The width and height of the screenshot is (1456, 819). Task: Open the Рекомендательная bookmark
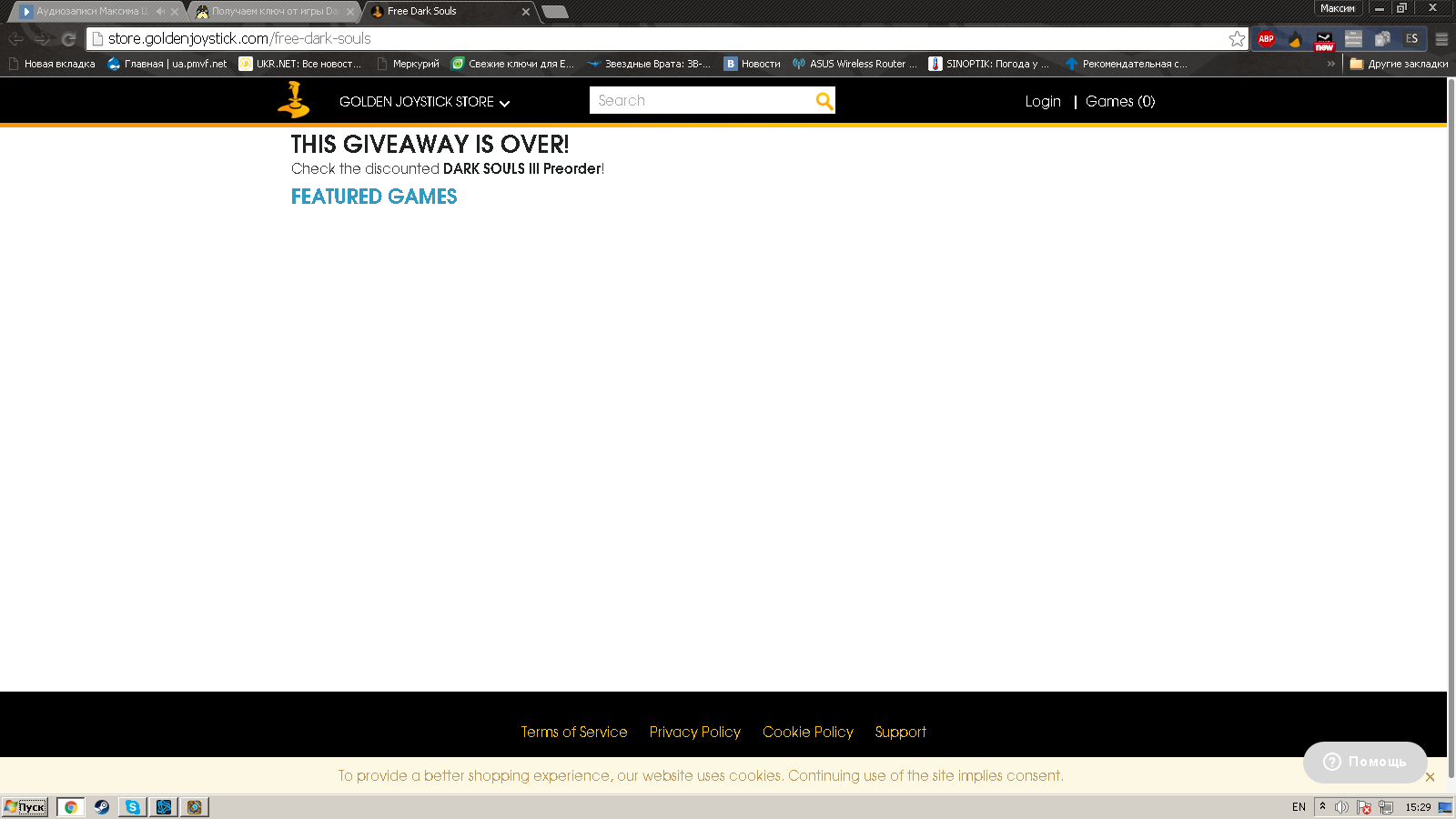tap(1127, 64)
